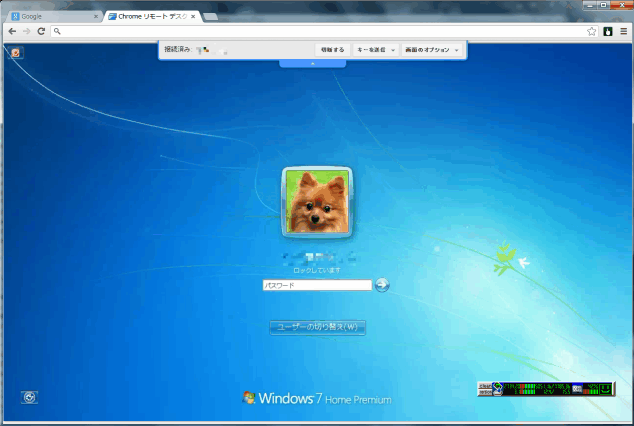This screenshot has height=426, width=634.
Task: Open the キーを送信 dropdown
Action: (376, 50)
